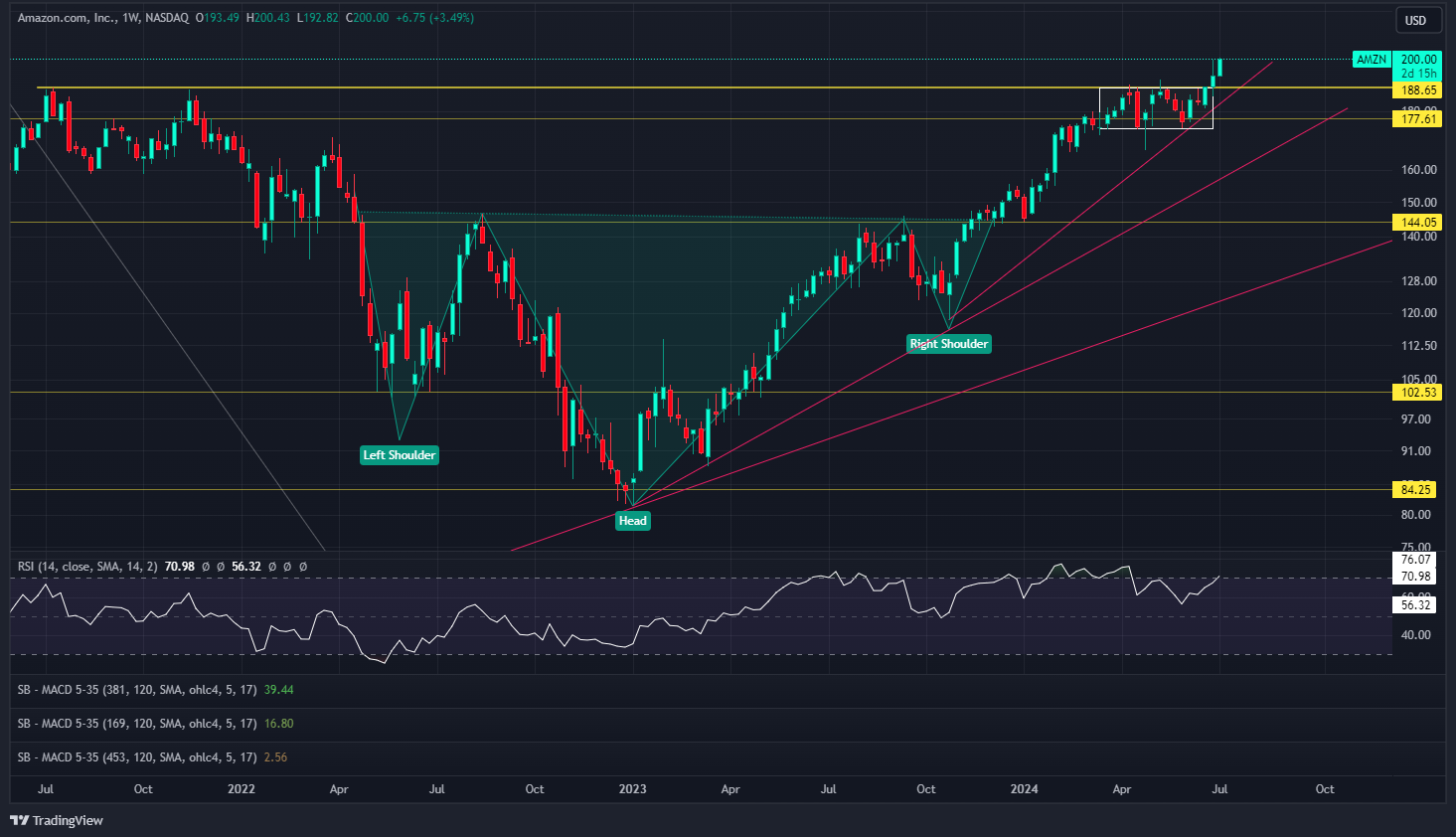Click the open value O193.49

tap(218, 18)
